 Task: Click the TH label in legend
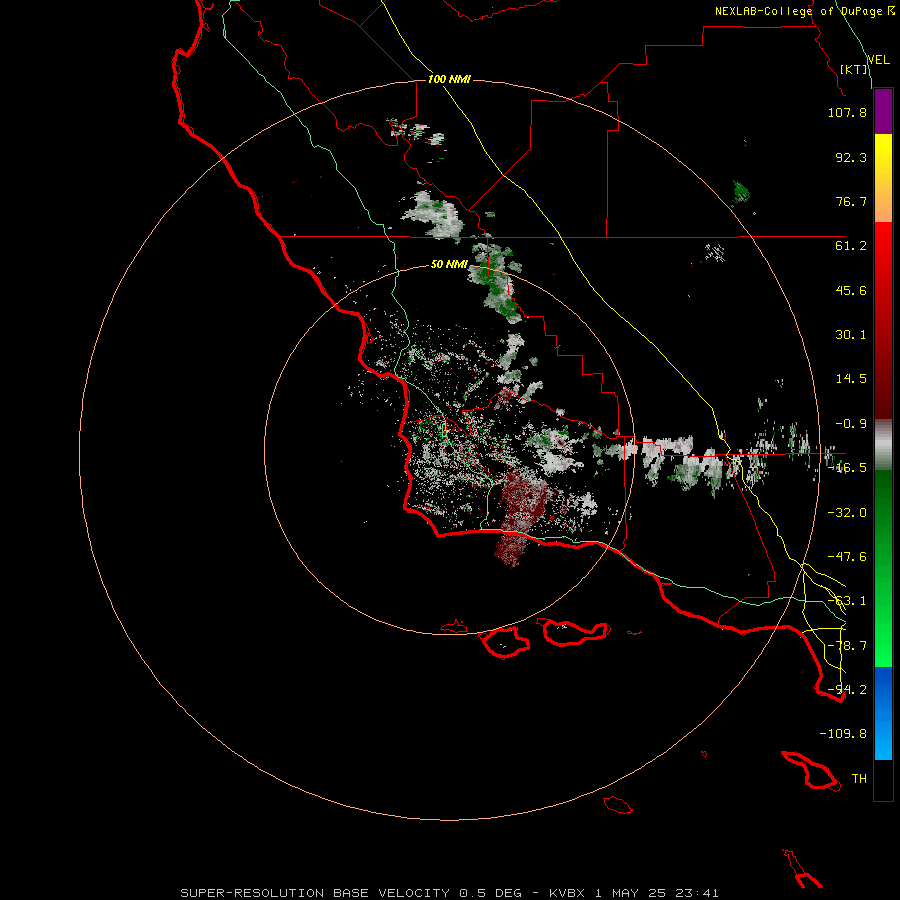859,779
